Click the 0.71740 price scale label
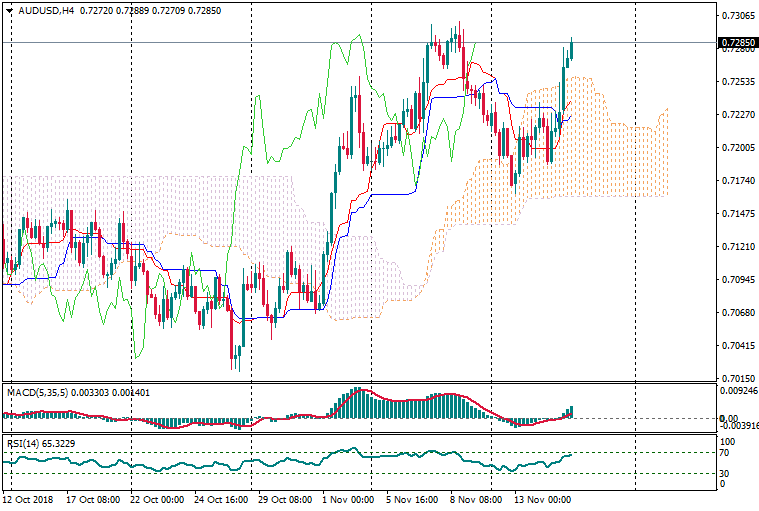 (735, 181)
